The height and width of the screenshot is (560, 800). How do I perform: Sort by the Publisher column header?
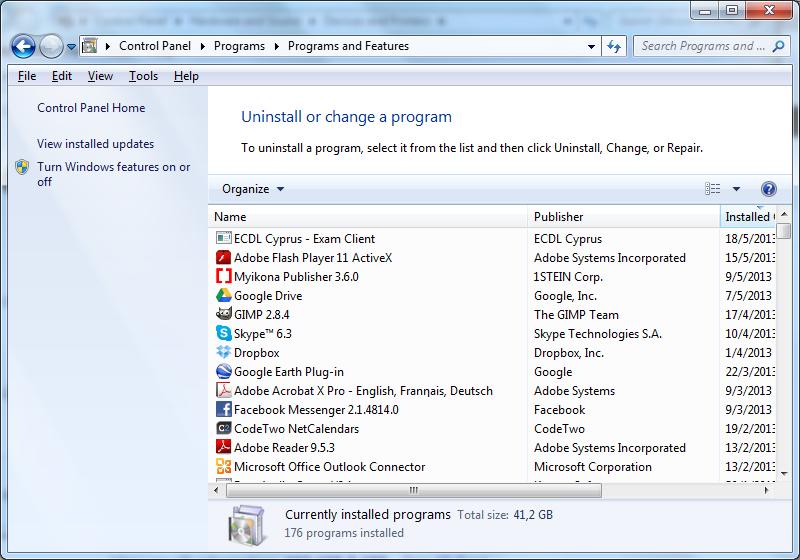click(623, 217)
